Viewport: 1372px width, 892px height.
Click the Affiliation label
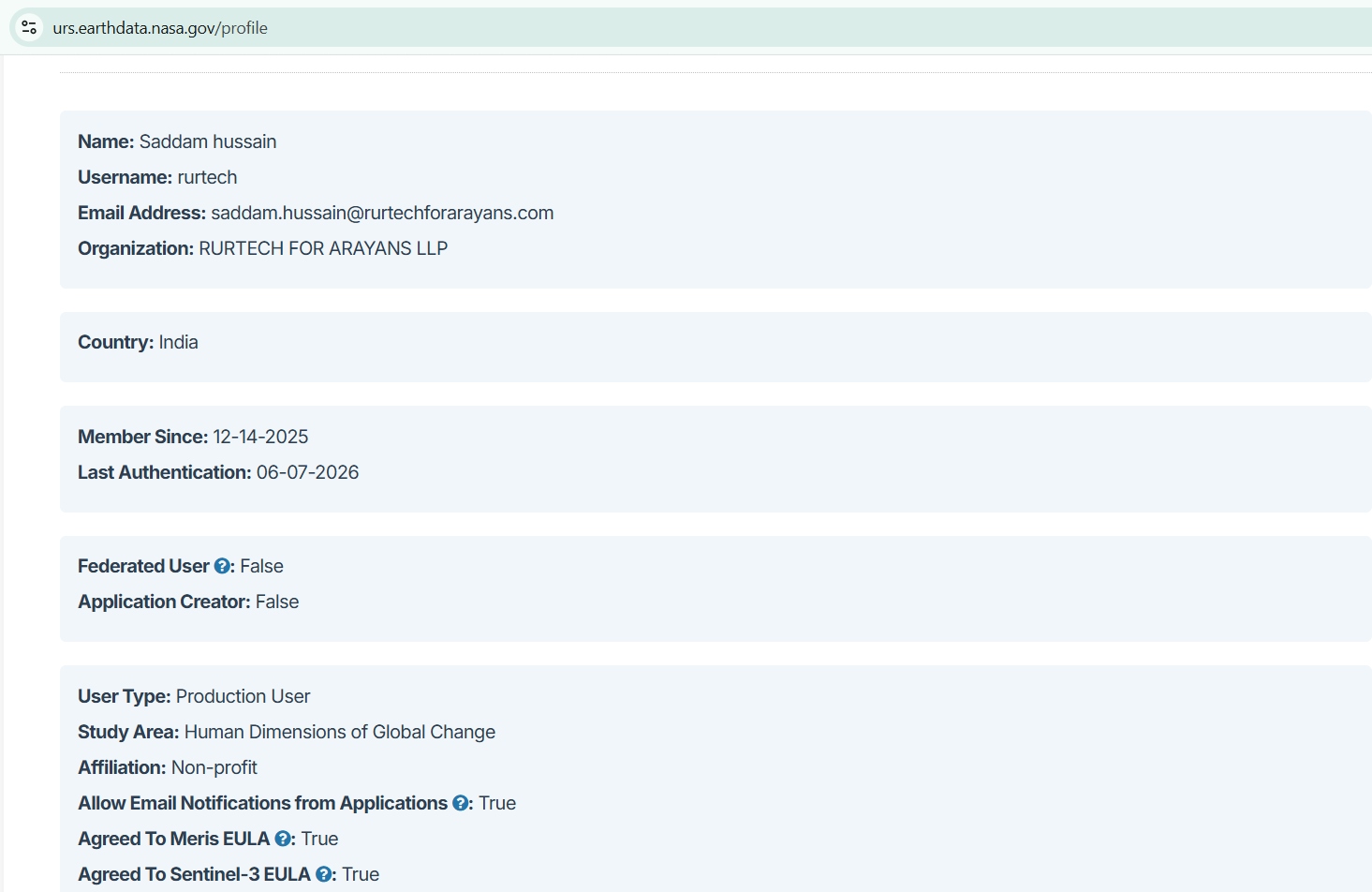pos(122,767)
